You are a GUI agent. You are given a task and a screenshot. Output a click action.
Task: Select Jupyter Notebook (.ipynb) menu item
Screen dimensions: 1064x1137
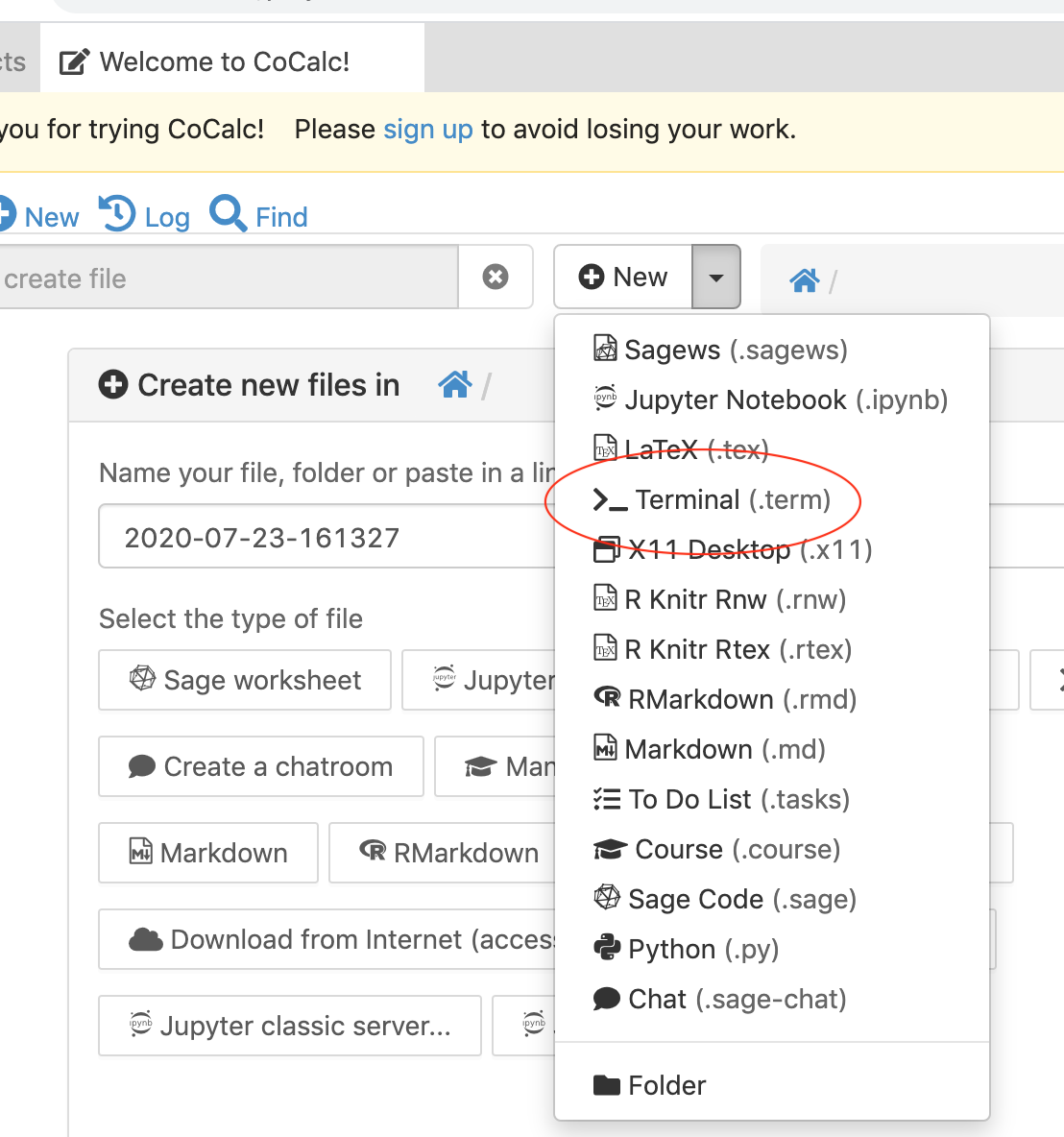pos(772,399)
